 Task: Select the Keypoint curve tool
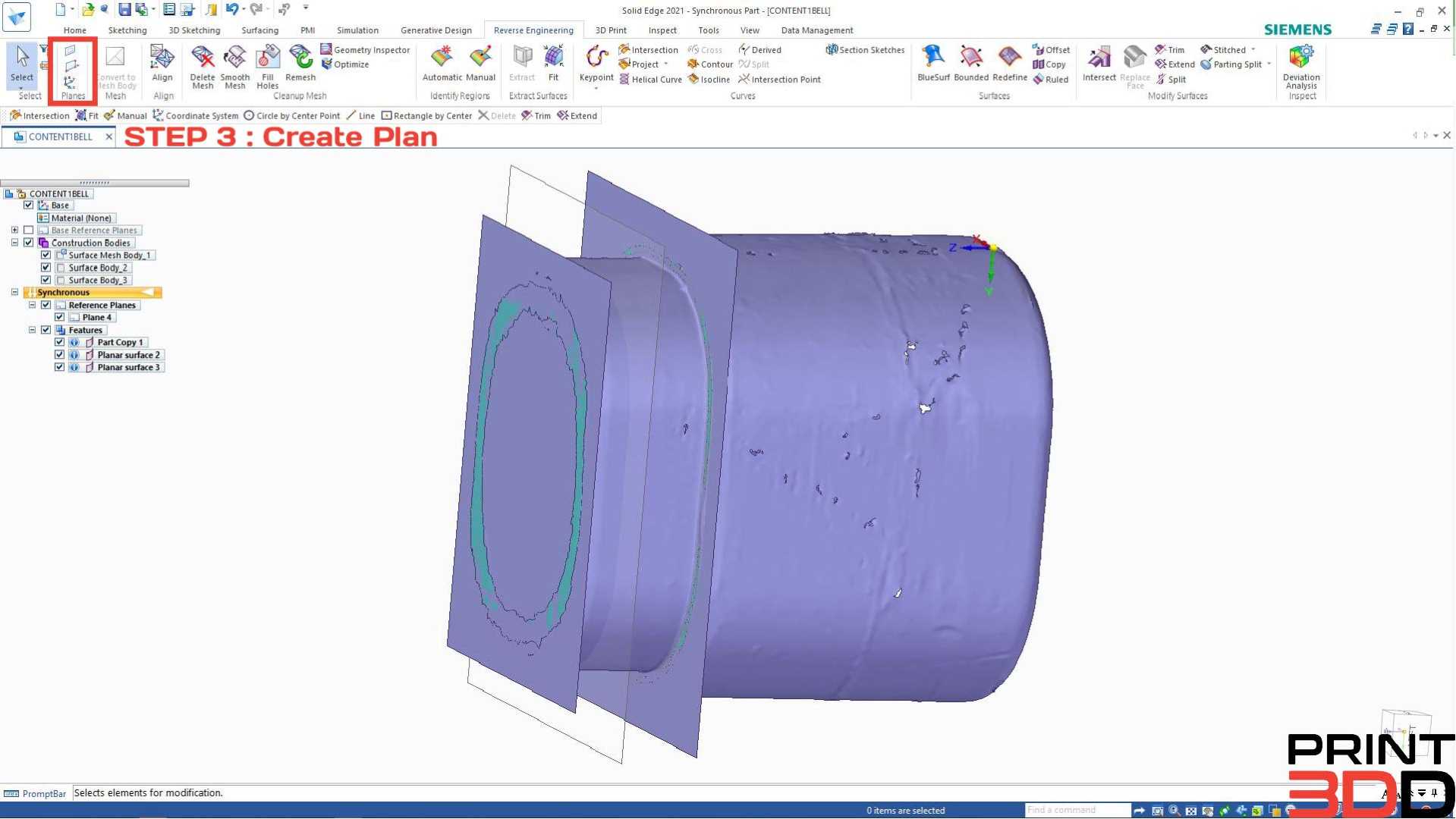point(596,64)
